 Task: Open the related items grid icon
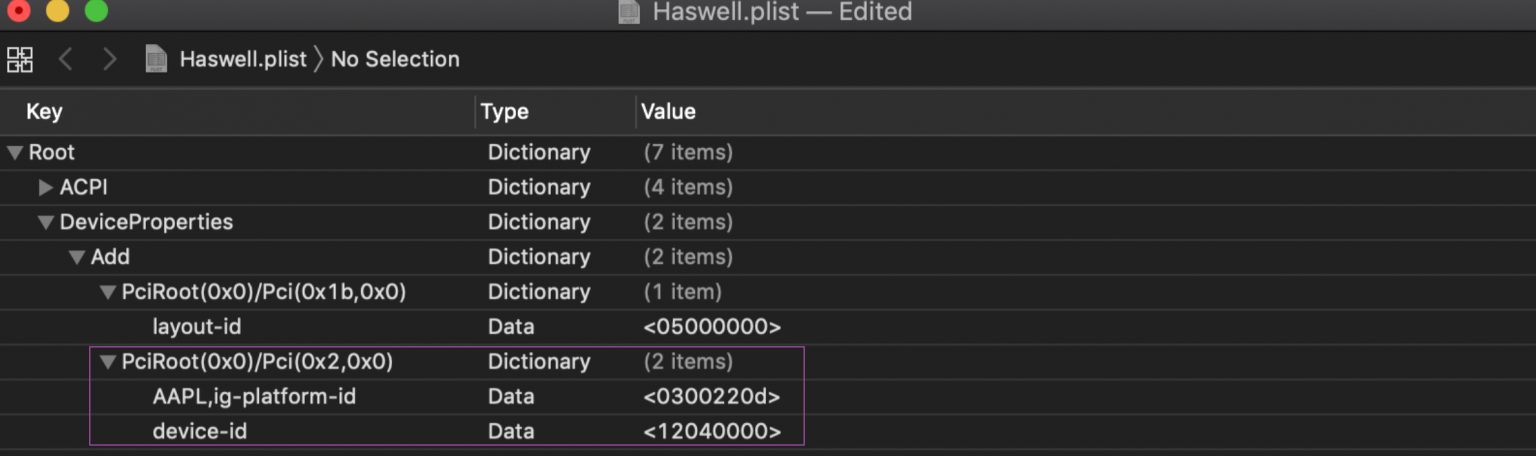click(x=20, y=59)
